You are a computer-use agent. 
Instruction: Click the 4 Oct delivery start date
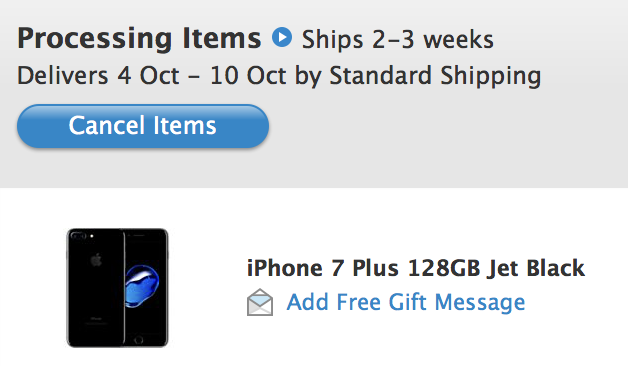tap(148, 76)
